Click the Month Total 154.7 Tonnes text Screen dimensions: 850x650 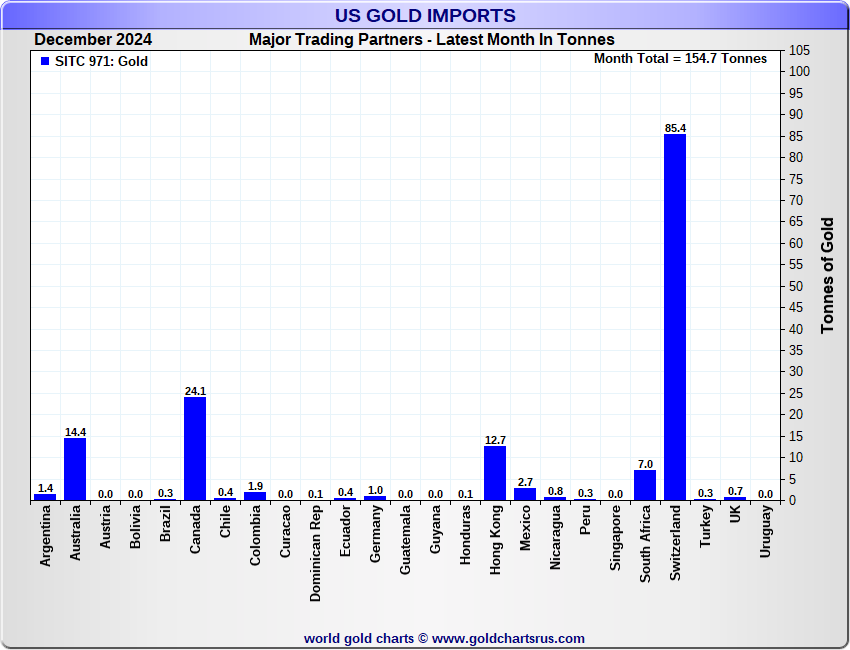point(680,59)
